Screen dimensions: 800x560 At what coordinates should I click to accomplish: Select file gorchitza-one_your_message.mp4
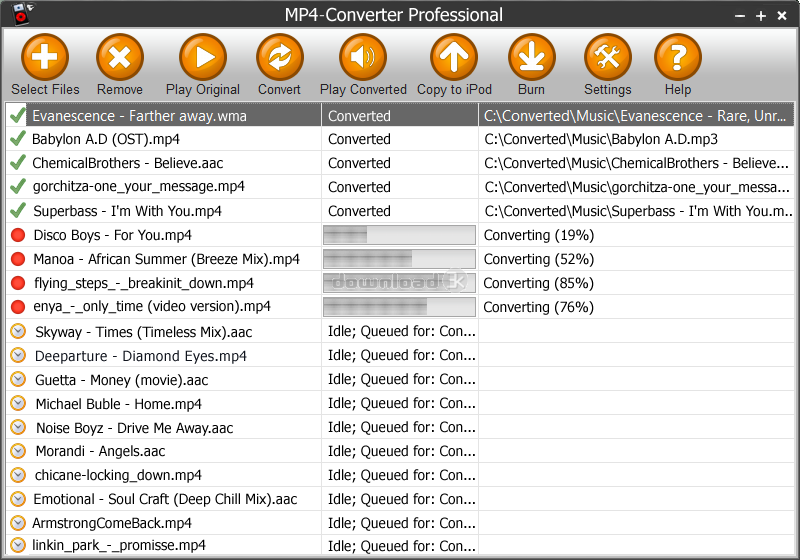tap(139, 187)
